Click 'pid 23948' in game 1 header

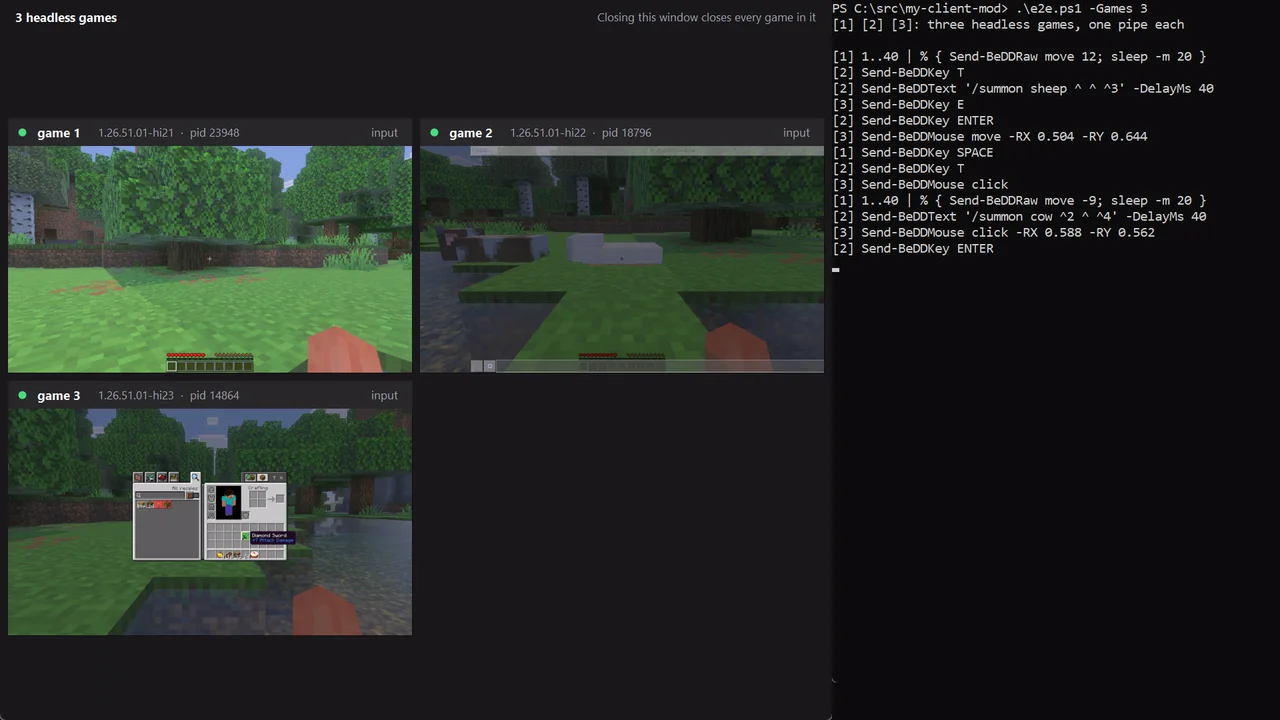coord(214,132)
